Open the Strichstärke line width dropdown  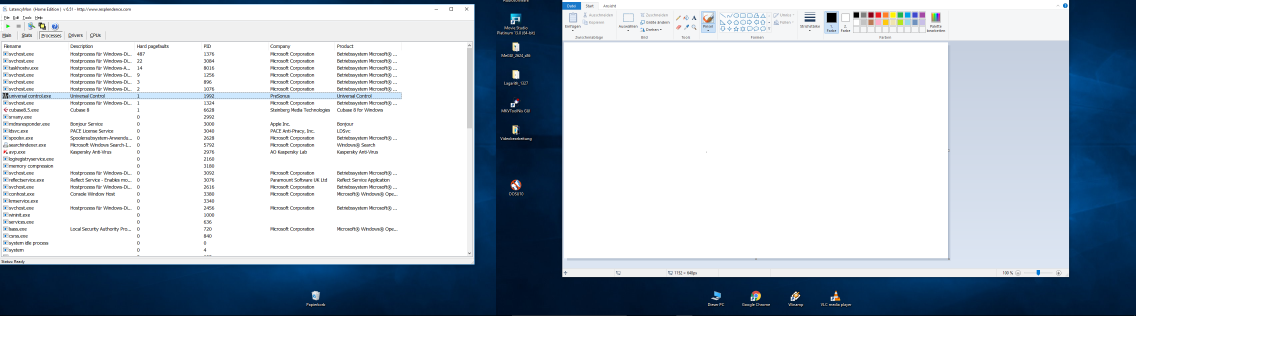[x=810, y=22]
